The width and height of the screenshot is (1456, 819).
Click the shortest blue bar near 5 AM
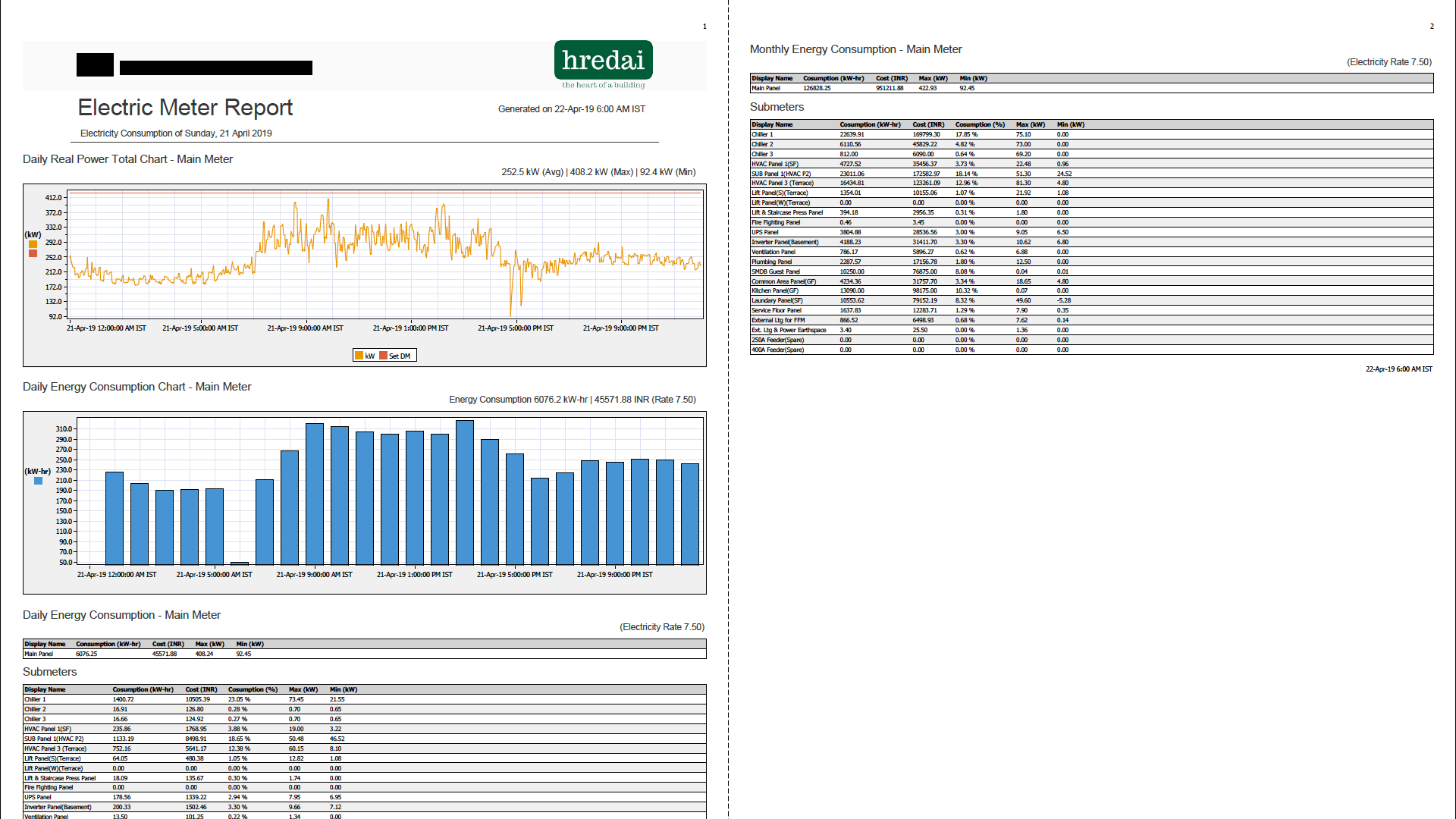click(240, 563)
